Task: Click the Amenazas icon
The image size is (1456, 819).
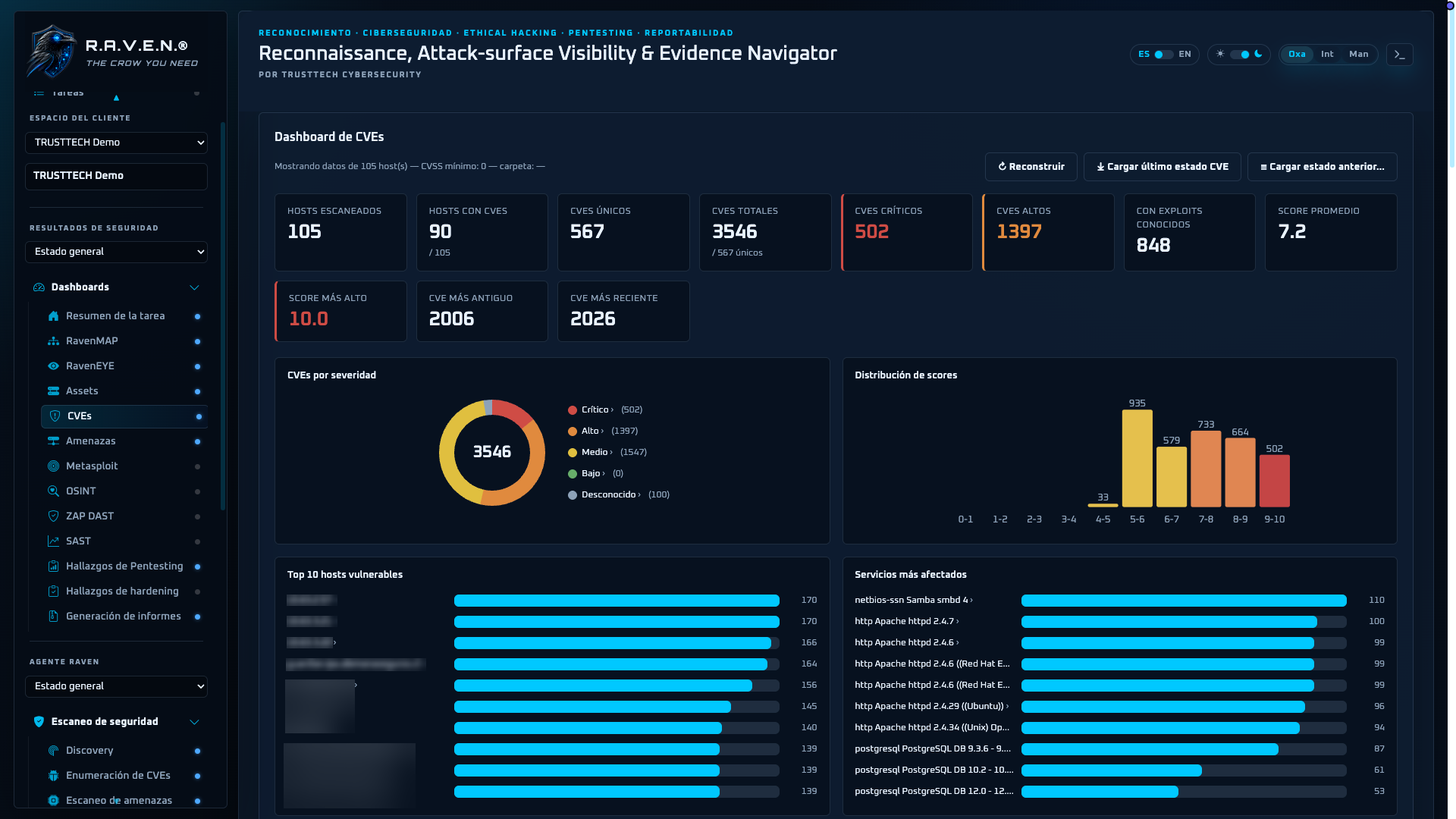Action: [x=53, y=441]
